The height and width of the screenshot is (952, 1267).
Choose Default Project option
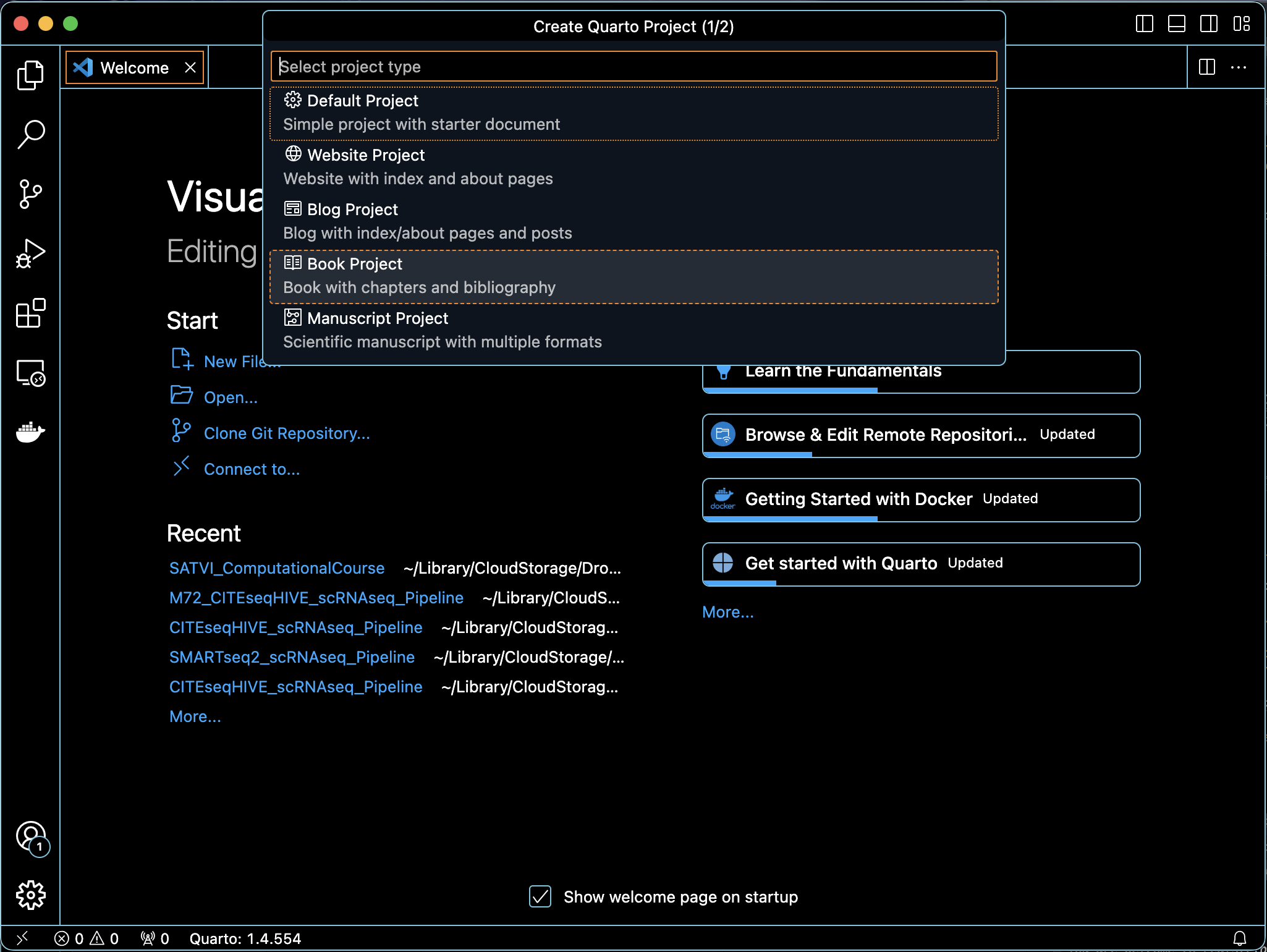tap(633, 113)
